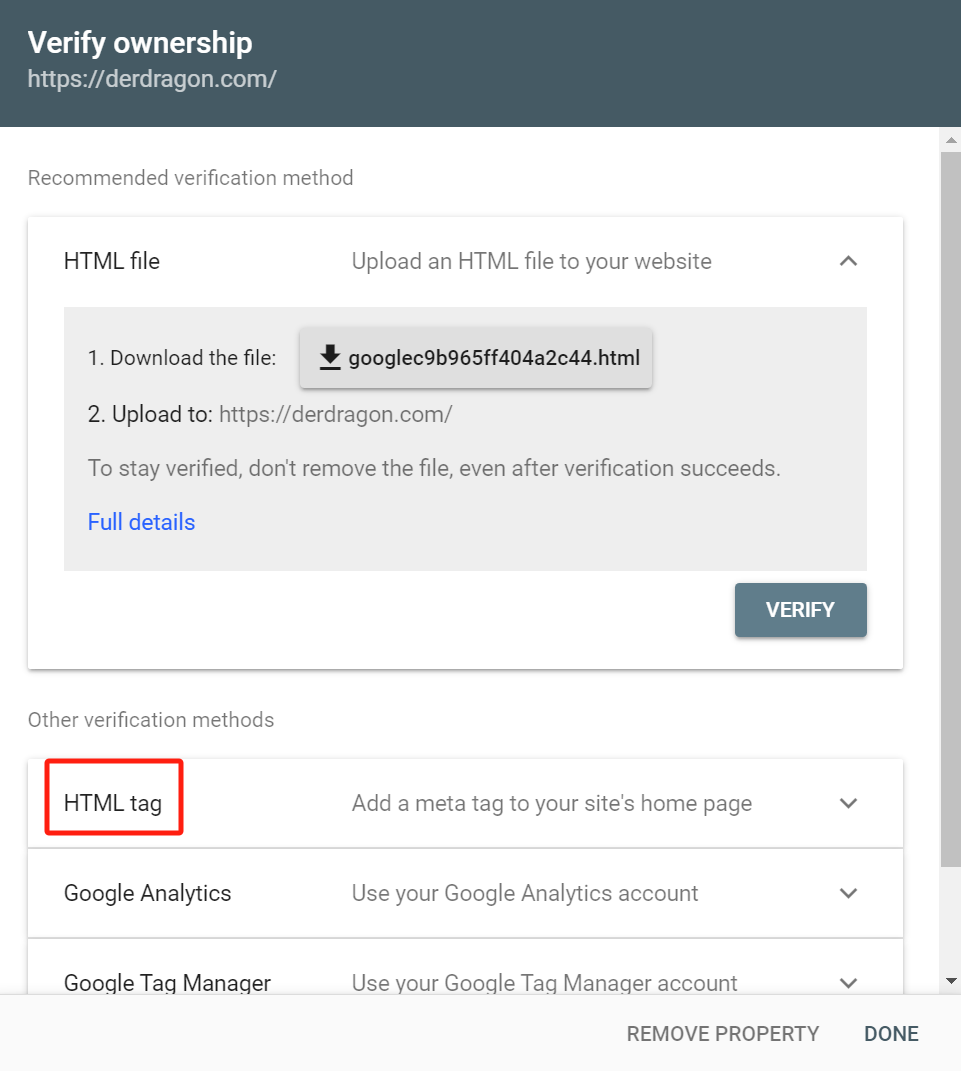Collapse the HTML file section chevron

848,261
